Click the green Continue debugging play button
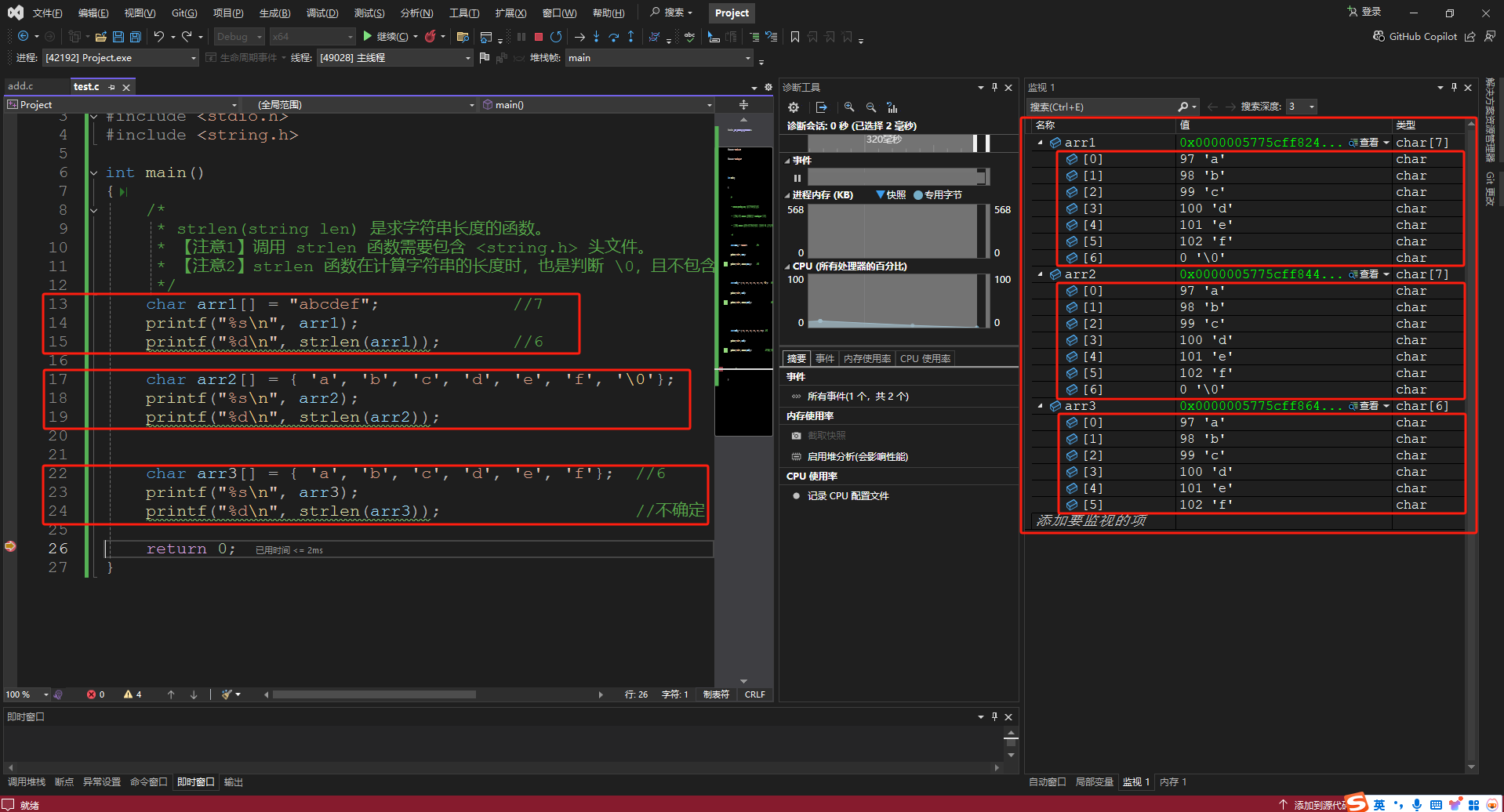 pos(367,36)
